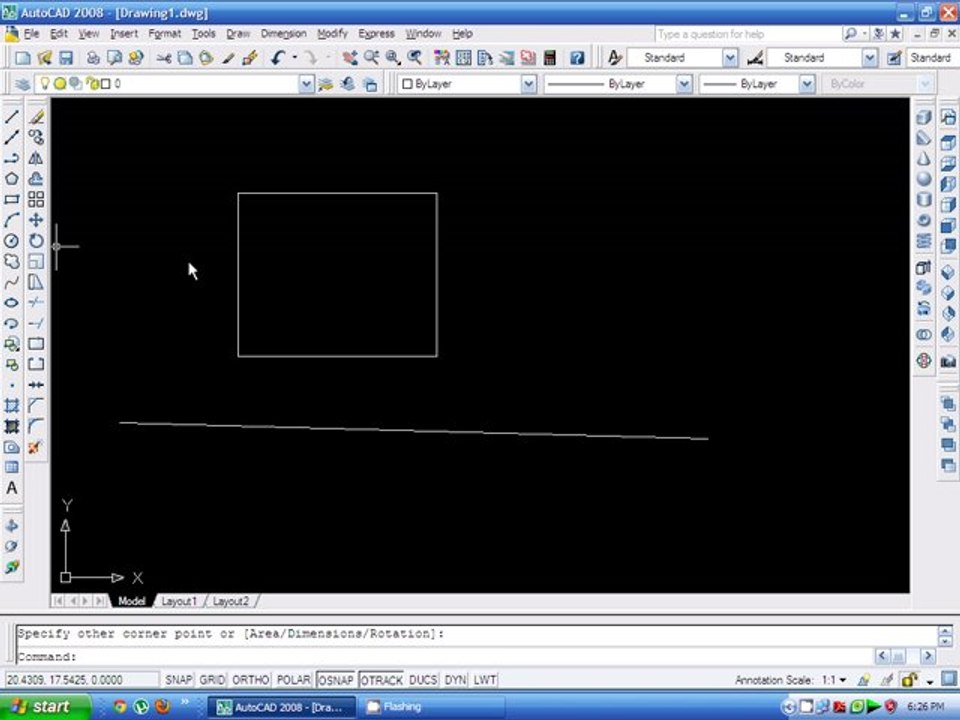Click the Windows start button

tap(44, 707)
